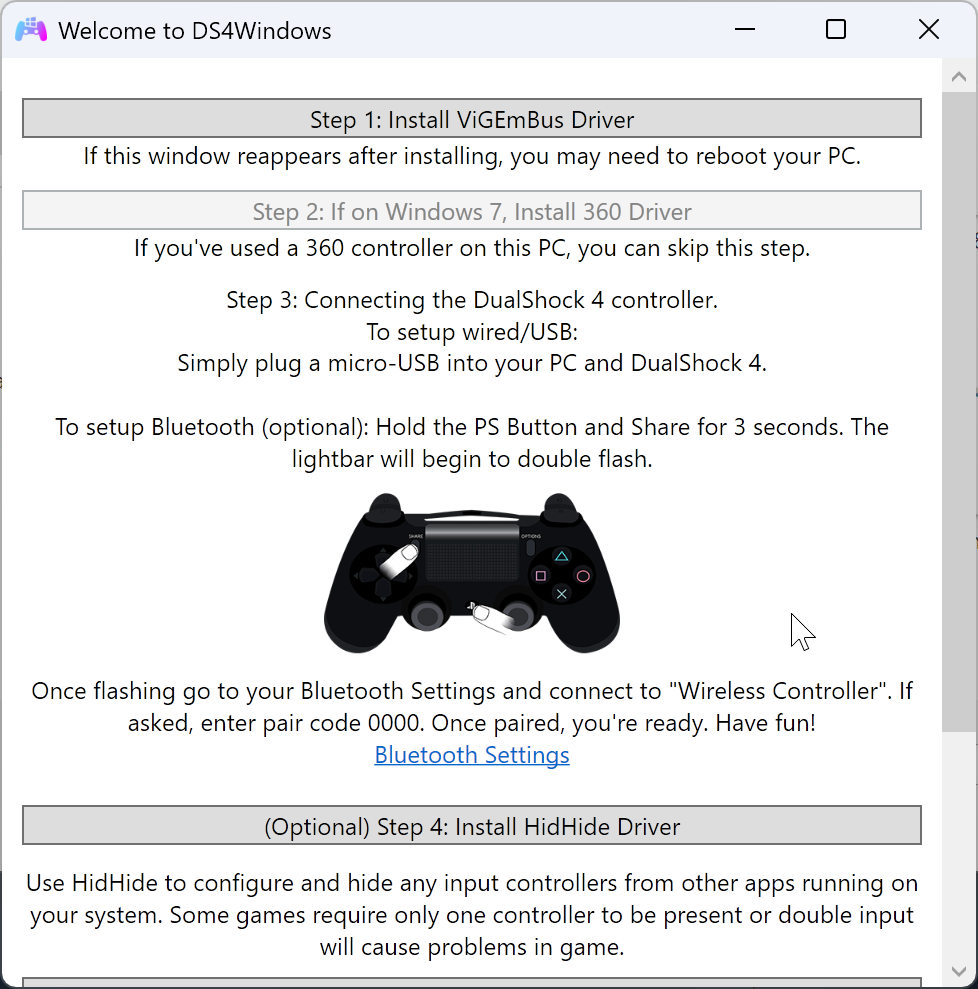Click the Step 2 Install 360 Driver button
Image resolution: width=978 pixels, height=989 pixels.
pos(472,211)
